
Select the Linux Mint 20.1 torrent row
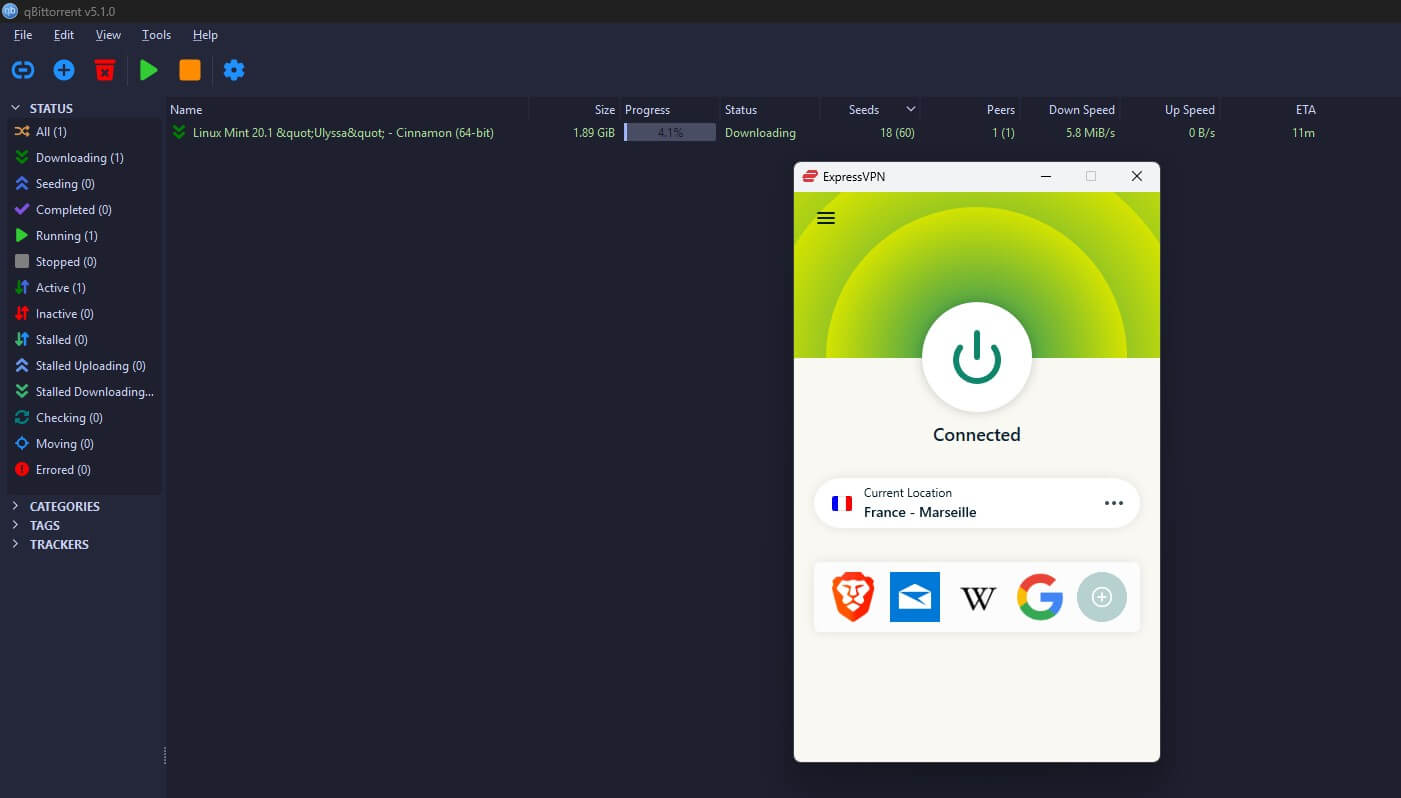[743, 132]
